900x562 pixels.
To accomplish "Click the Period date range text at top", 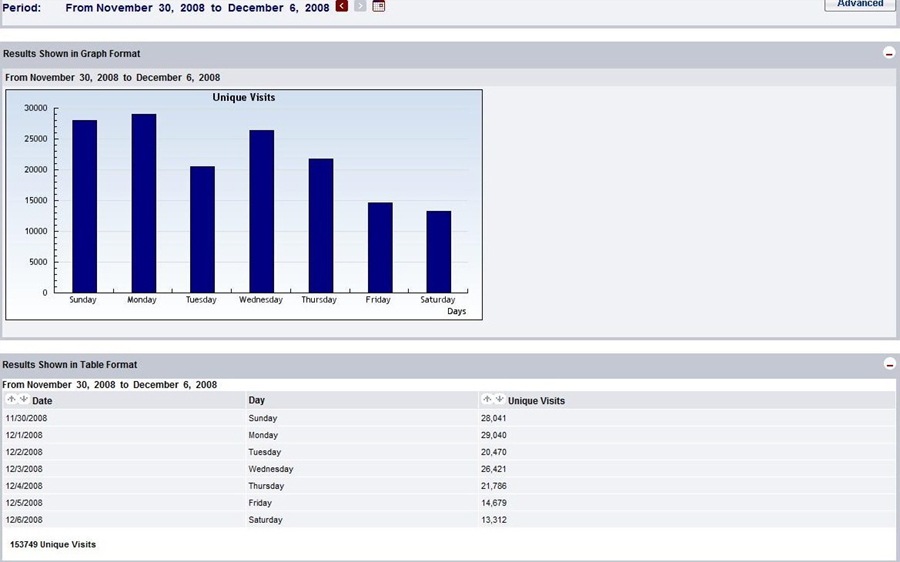I will pos(197,7).
